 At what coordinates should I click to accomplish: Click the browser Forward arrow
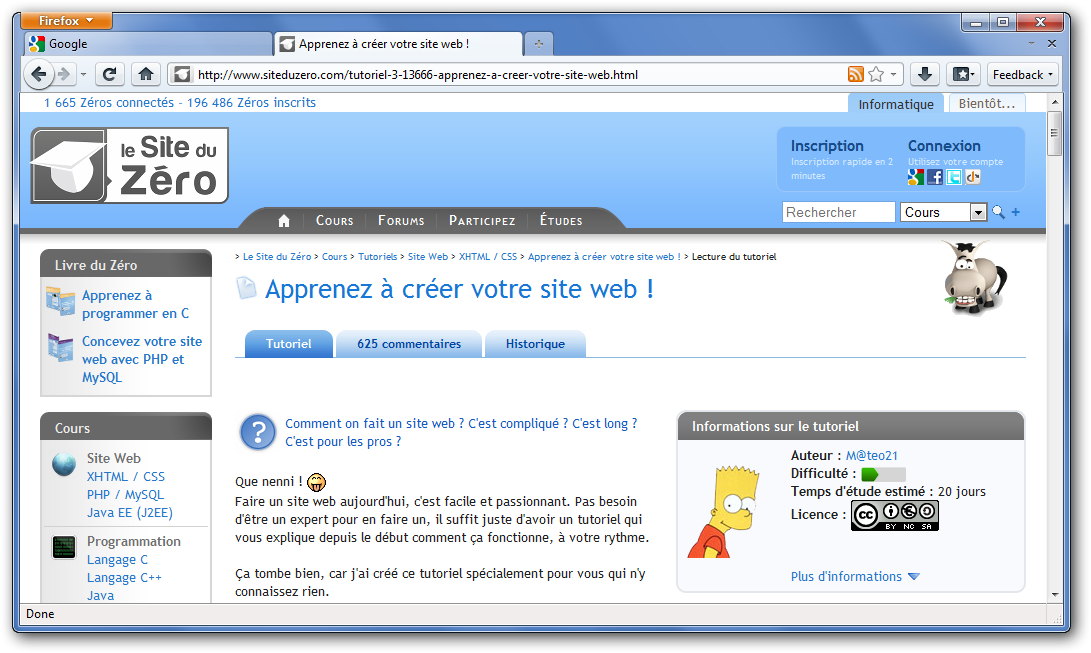pos(64,74)
